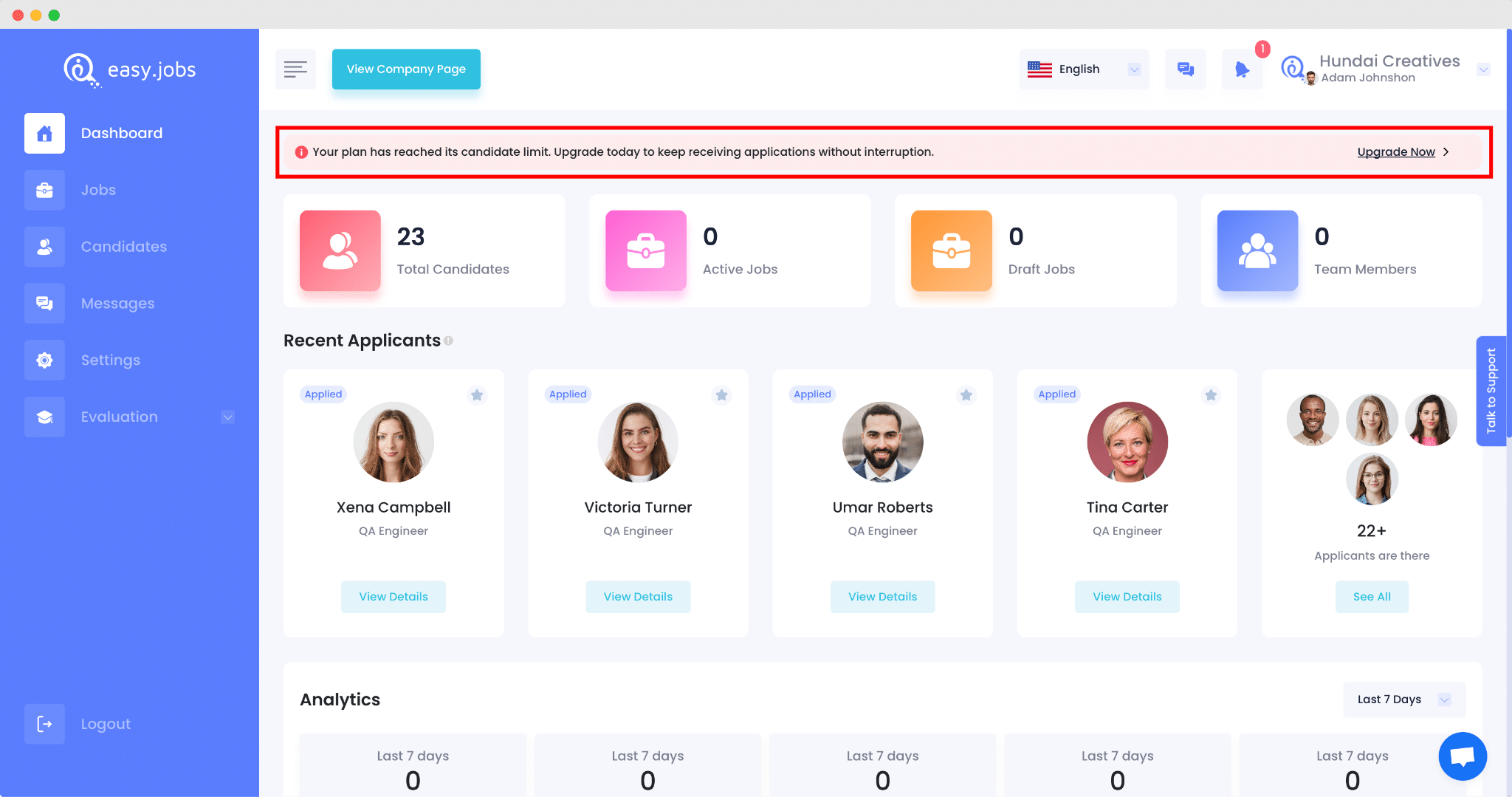Click the Jobs briefcase sidebar icon

[44, 190]
